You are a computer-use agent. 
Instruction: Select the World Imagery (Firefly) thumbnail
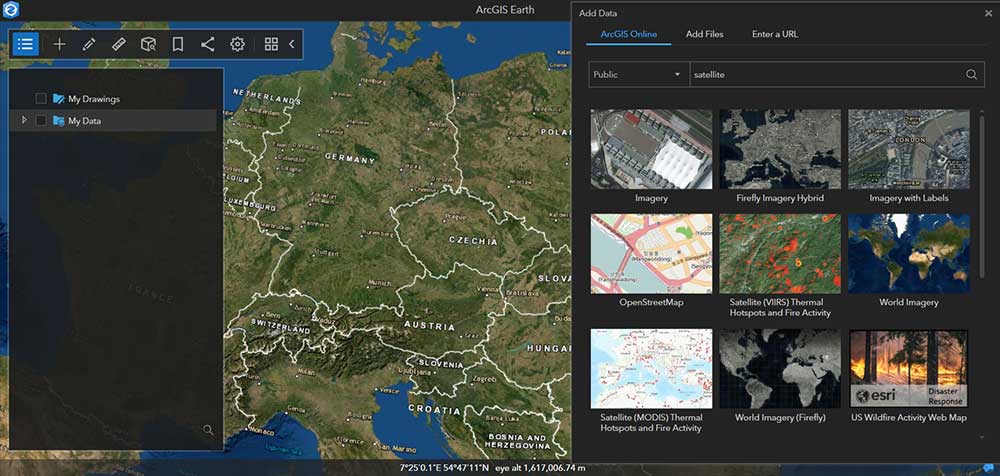pyautogui.click(x=780, y=369)
